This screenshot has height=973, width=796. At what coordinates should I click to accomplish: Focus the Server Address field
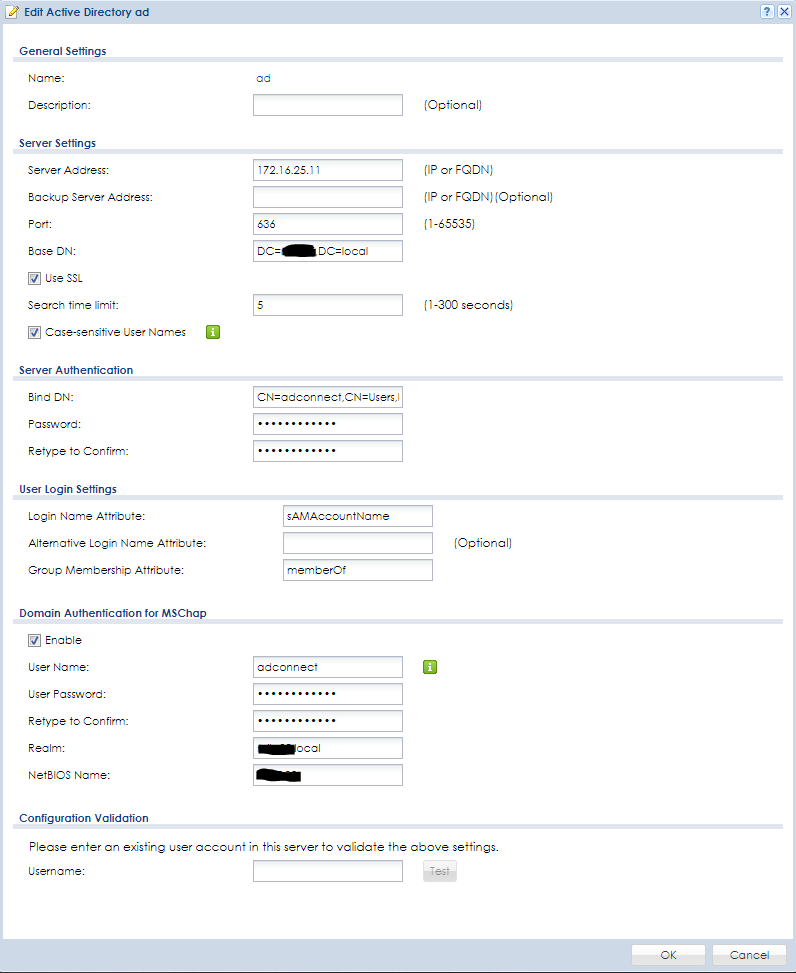click(328, 170)
